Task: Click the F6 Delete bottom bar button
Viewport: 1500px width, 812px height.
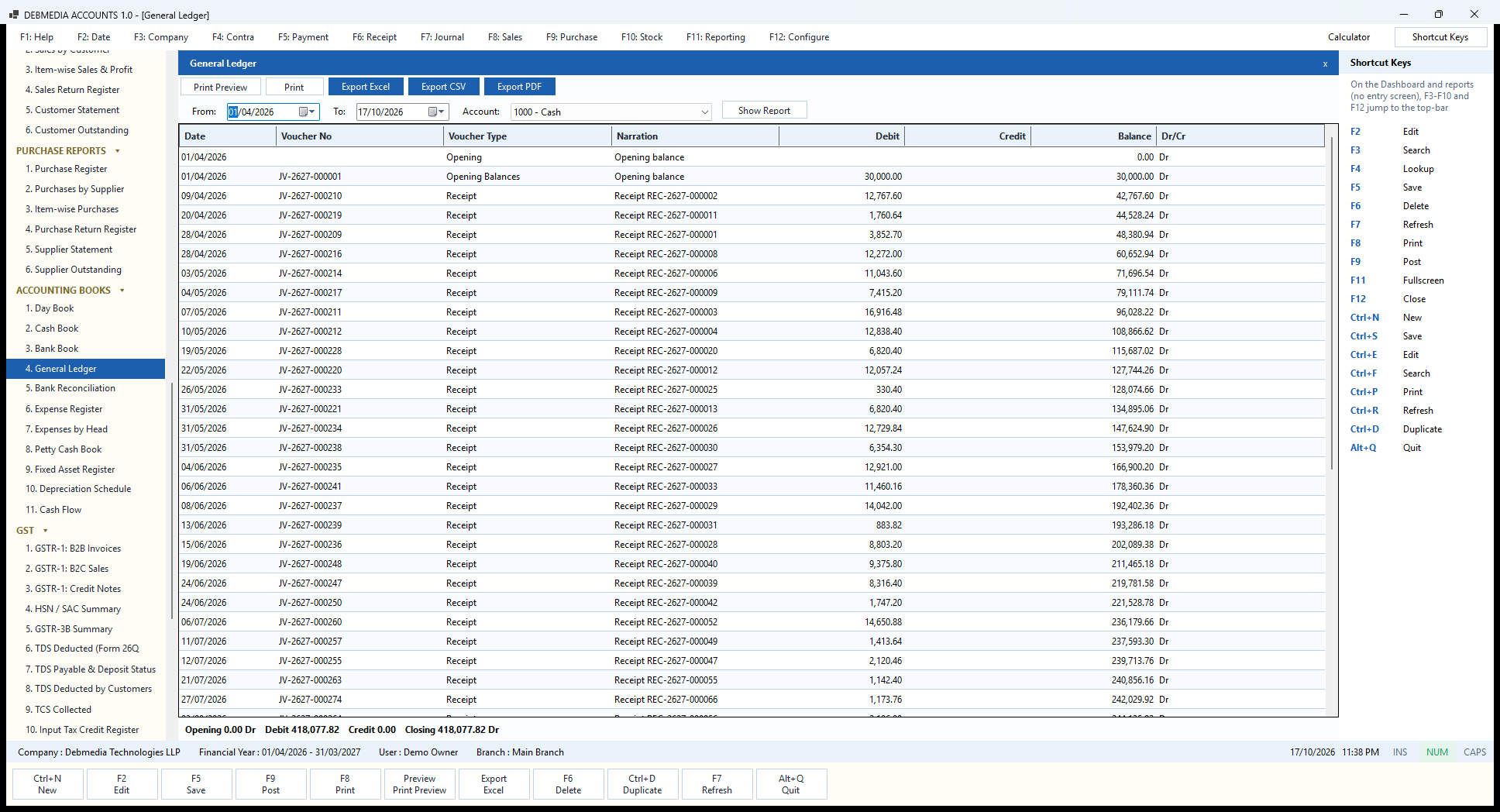Action: (x=568, y=784)
